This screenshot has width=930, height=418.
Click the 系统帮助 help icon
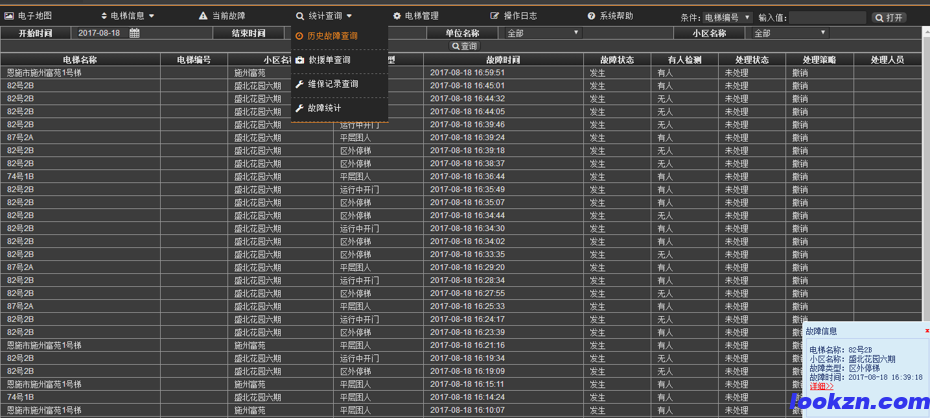coord(591,16)
